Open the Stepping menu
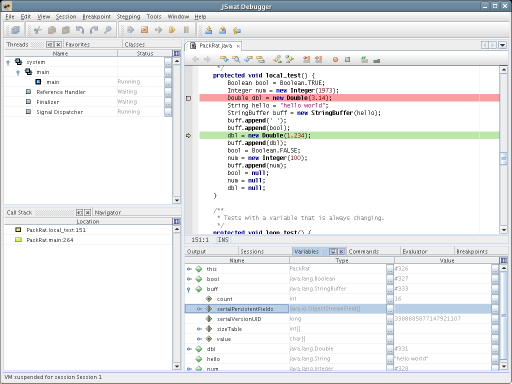Screen dimensions: 512x384 click(x=128, y=16)
